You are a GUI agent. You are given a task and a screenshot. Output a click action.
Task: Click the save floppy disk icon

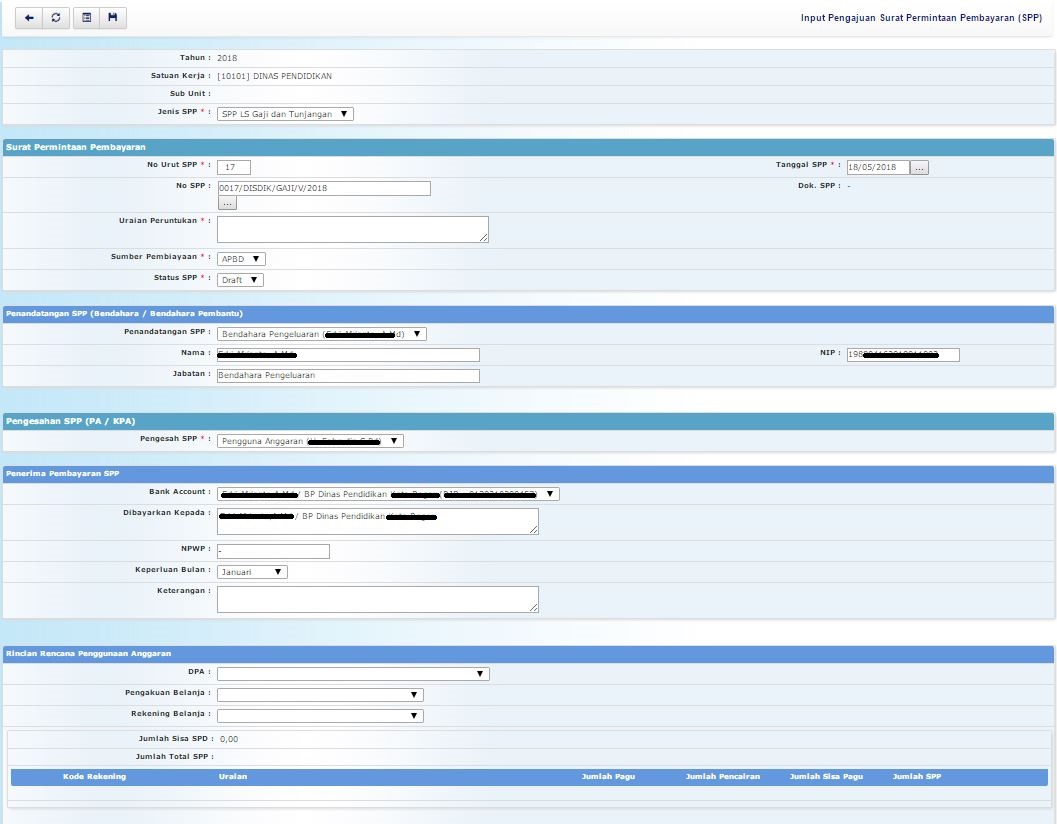pos(113,18)
